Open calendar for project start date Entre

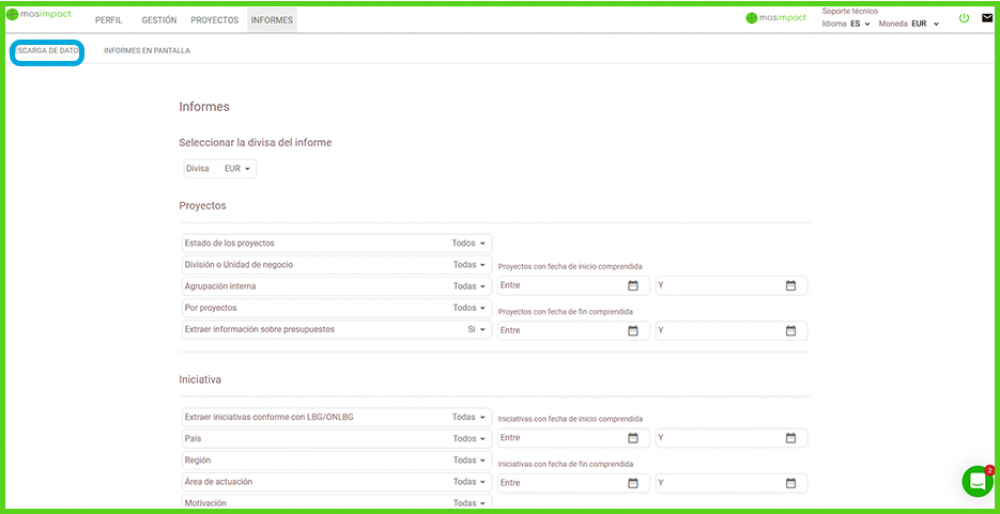point(632,286)
